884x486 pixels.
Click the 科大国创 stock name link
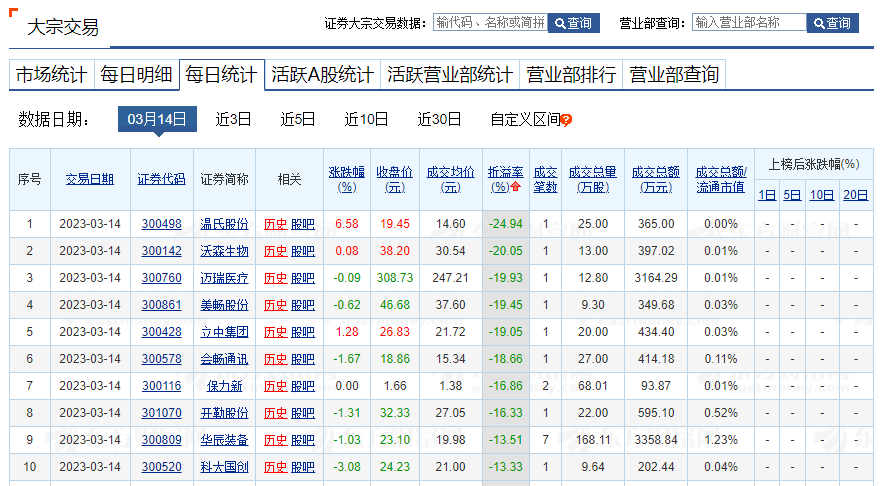coord(224,467)
